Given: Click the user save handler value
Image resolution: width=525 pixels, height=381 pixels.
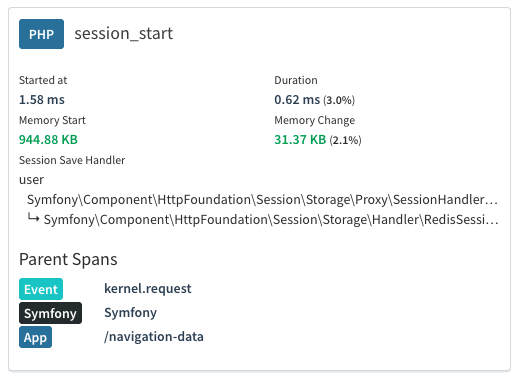Looking at the screenshot, I should click(31, 180).
